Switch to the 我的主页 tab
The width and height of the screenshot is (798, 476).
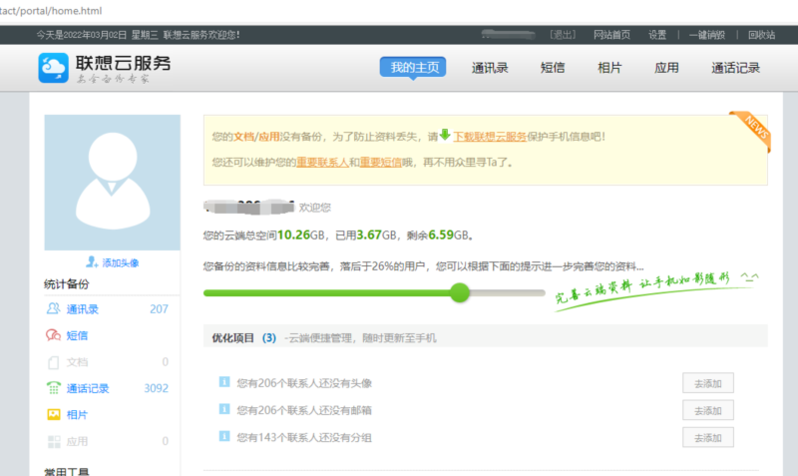[413, 68]
